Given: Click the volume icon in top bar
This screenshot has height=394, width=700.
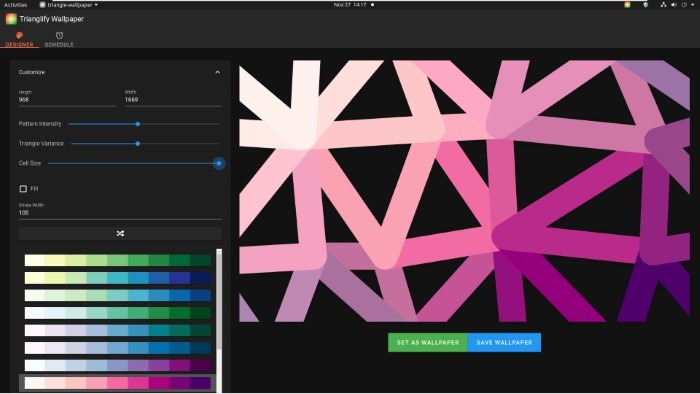Looking at the screenshot, I should click(674, 5).
